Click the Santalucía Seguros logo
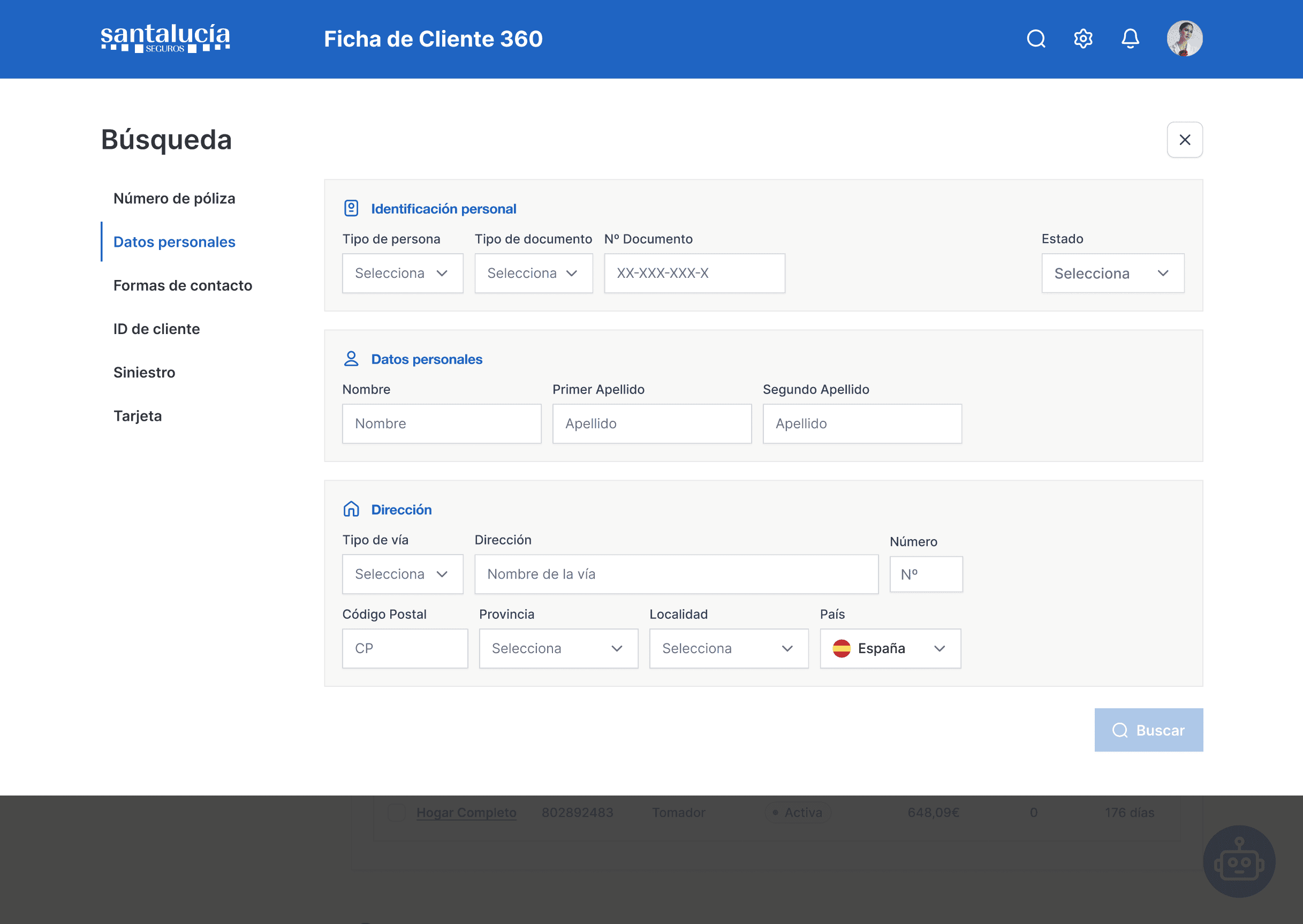 coord(165,39)
